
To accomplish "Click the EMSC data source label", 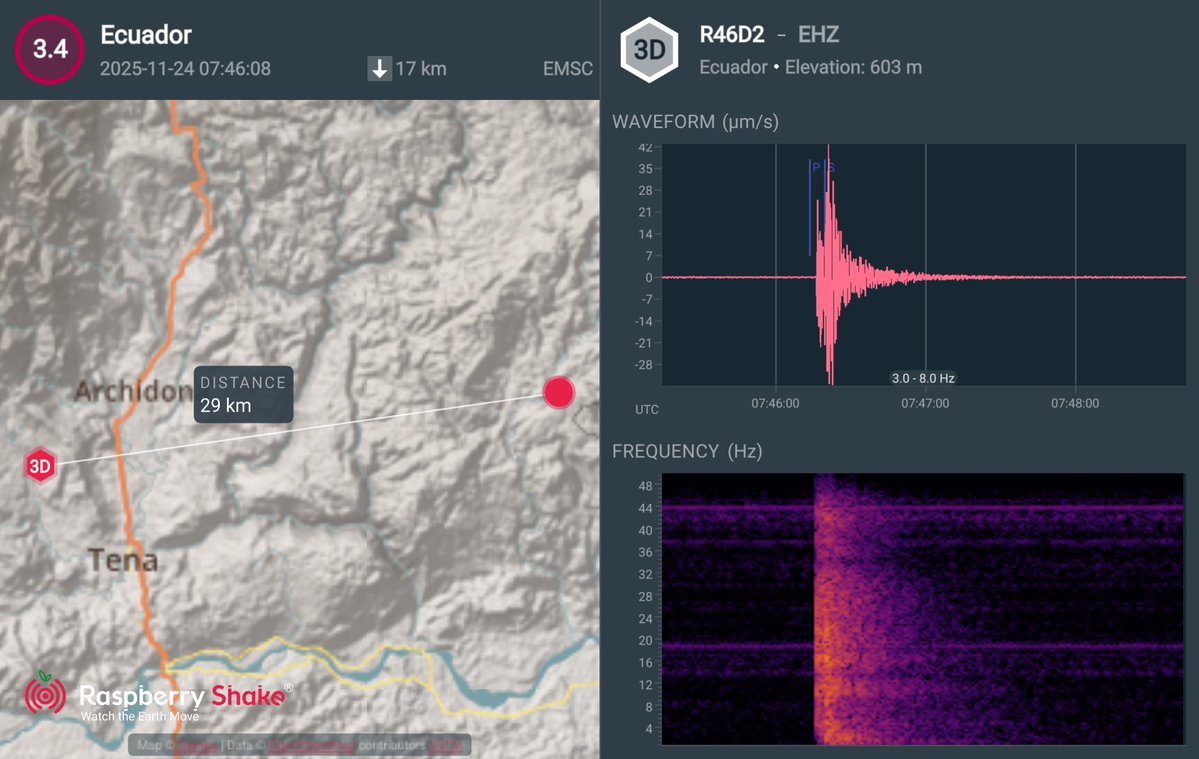I will tap(567, 69).
